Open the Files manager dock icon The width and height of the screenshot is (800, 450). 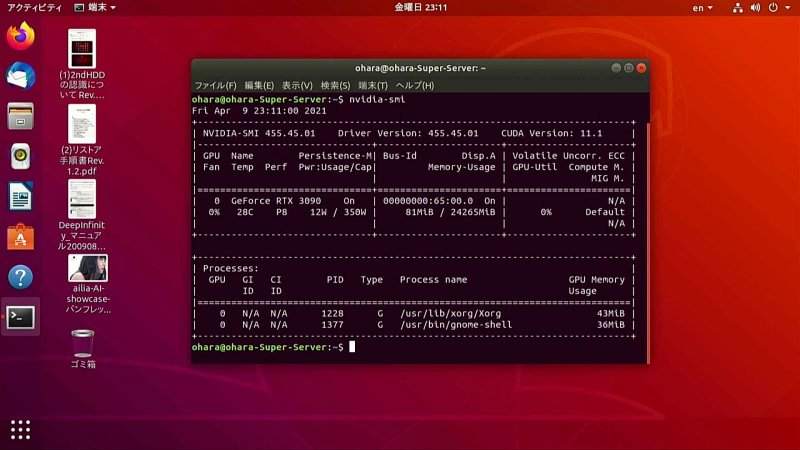coord(20,116)
